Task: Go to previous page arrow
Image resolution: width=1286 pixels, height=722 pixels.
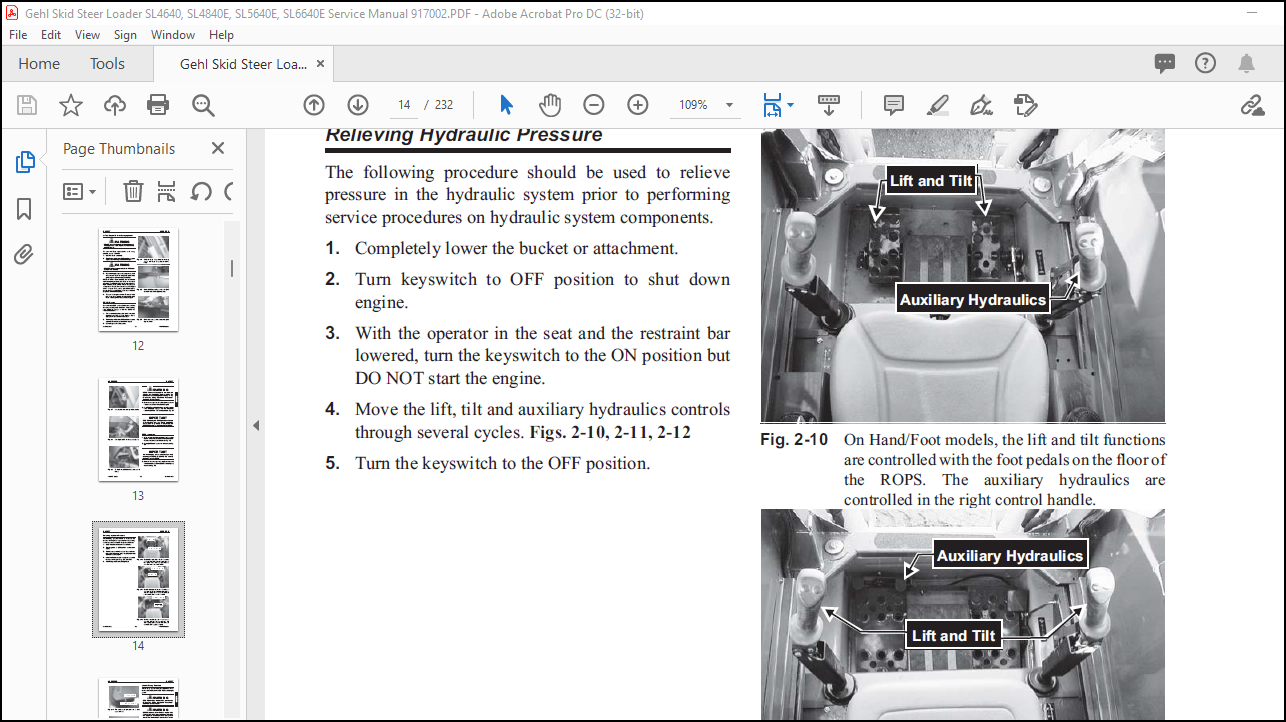Action: [x=314, y=105]
